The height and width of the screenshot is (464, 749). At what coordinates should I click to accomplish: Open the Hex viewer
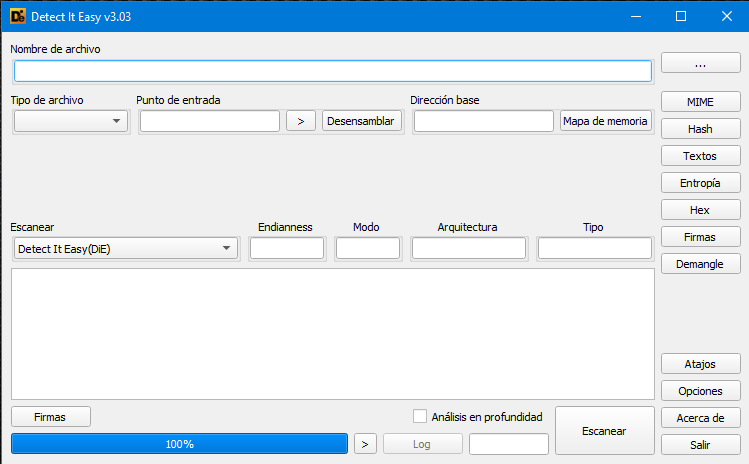(x=701, y=210)
